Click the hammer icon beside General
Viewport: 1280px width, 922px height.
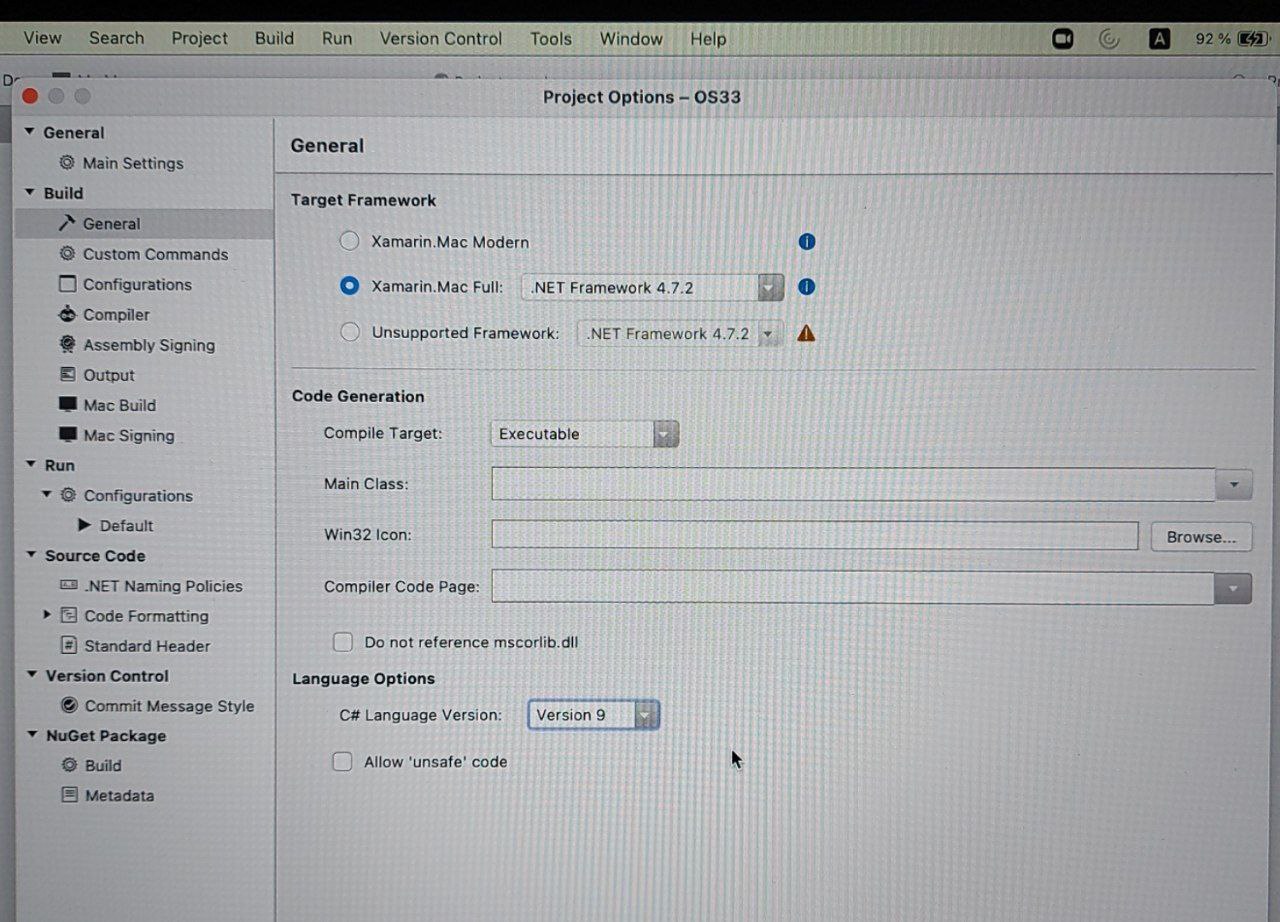coord(67,223)
